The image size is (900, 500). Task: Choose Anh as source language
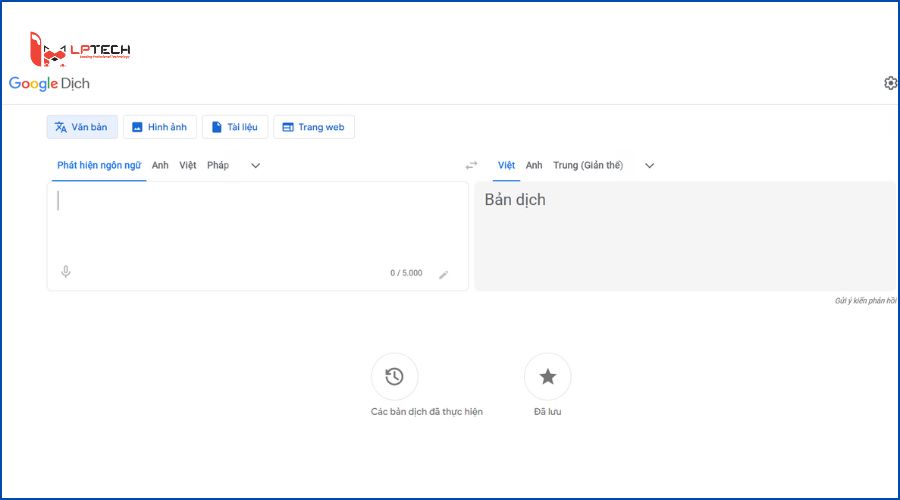tap(160, 165)
